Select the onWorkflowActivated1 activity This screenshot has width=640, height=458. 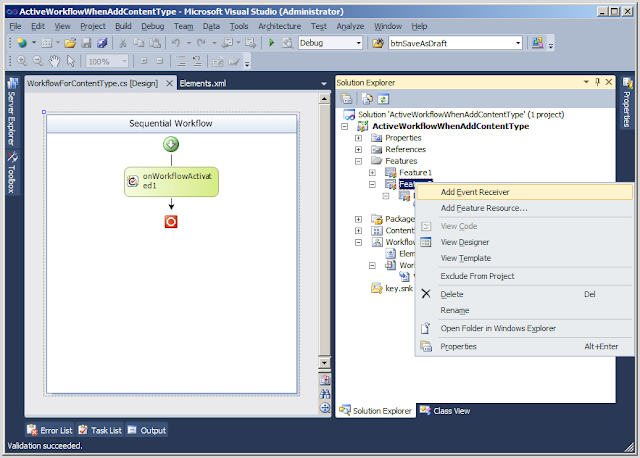[x=171, y=182]
